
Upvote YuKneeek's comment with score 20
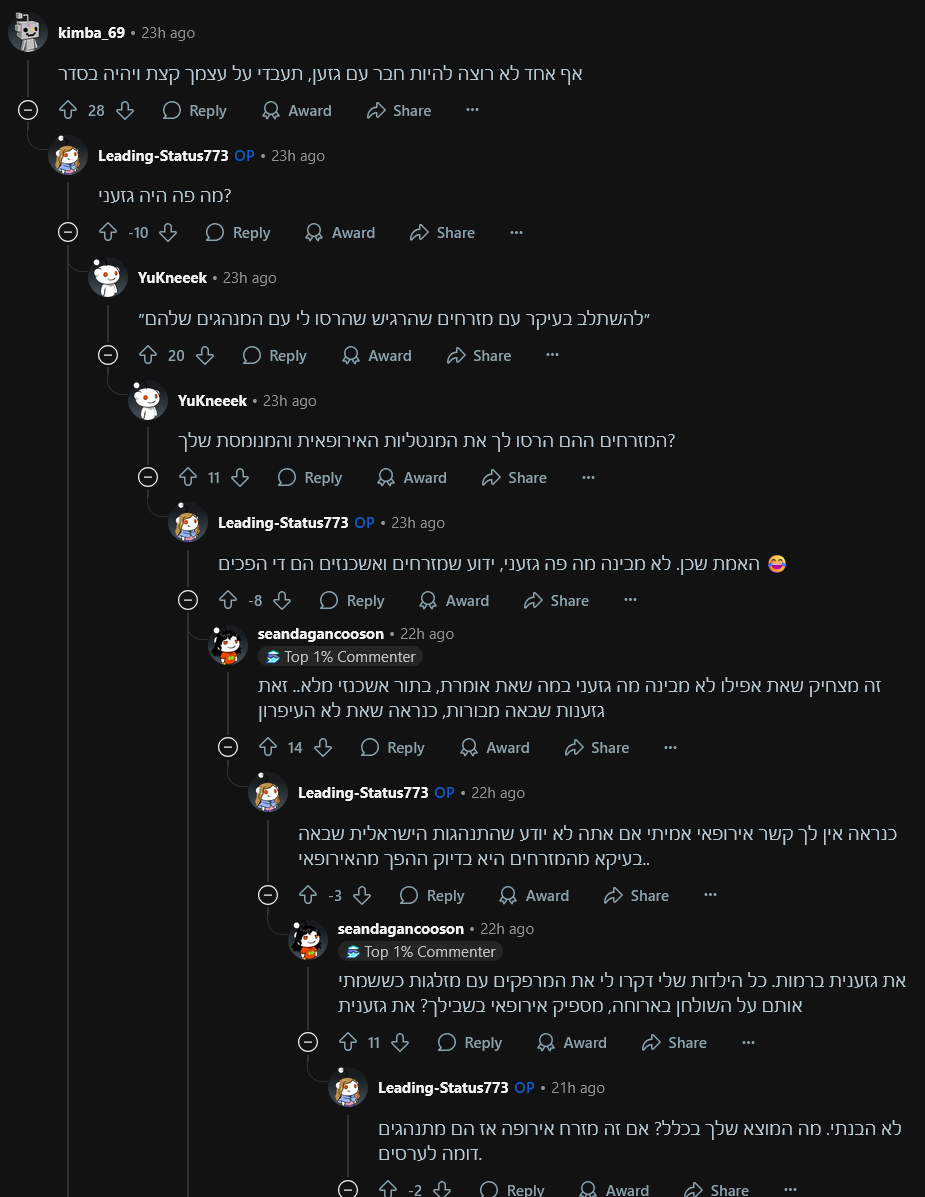tap(148, 355)
